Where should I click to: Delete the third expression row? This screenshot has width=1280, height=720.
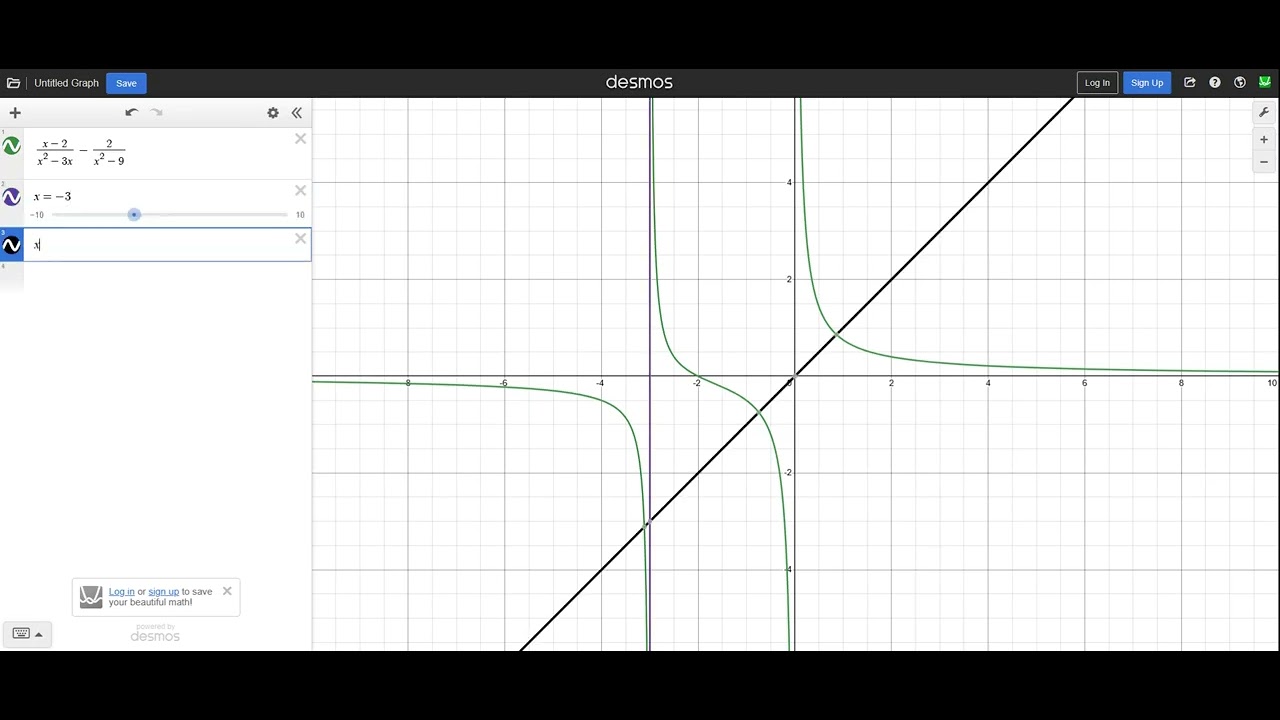click(x=300, y=238)
